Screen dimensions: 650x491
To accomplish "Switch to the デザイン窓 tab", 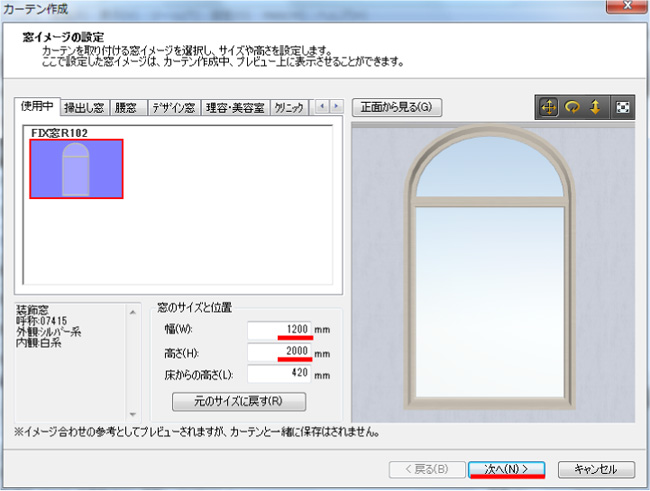I will [x=174, y=107].
